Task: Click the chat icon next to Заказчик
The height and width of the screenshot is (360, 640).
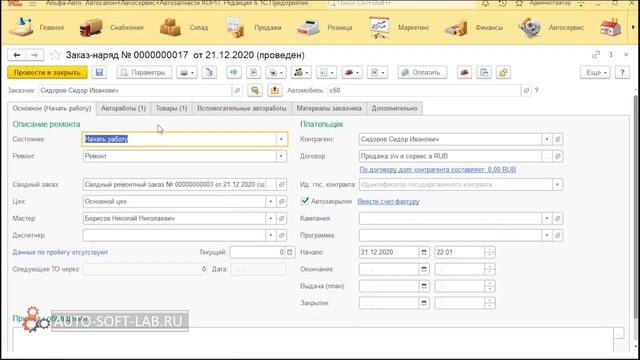Action: (255, 90)
